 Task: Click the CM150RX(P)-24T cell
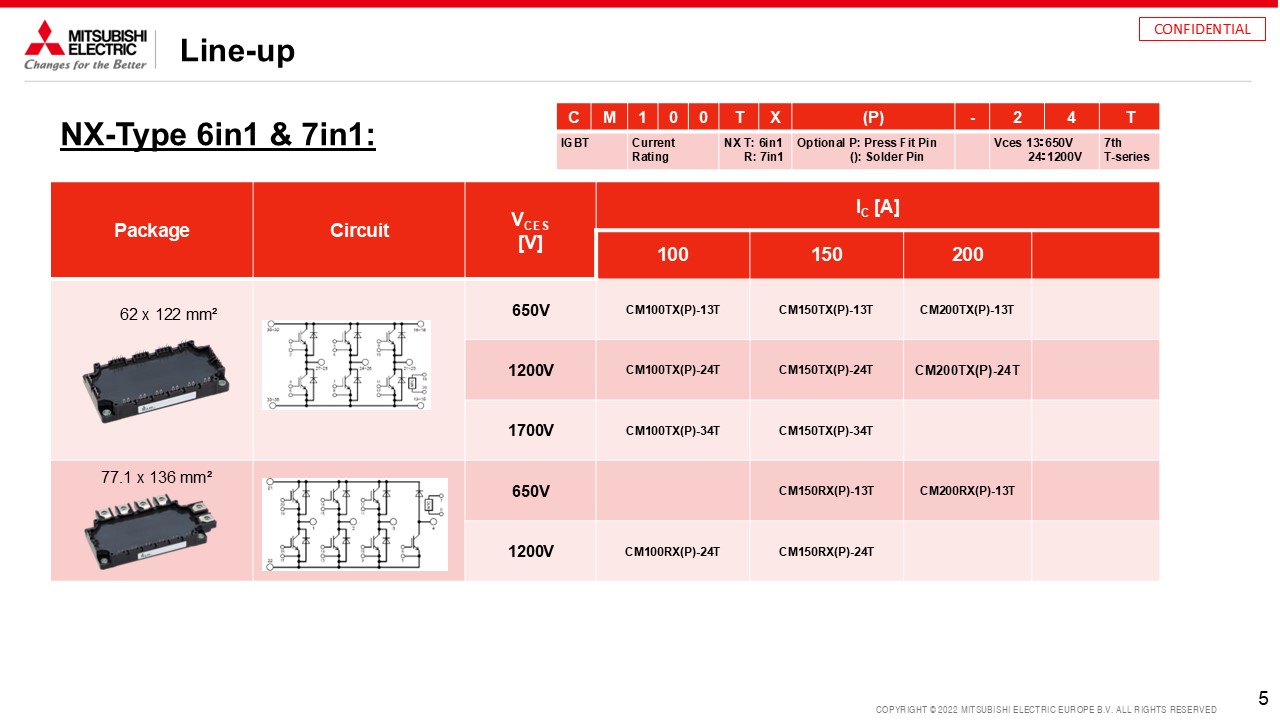coord(826,551)
